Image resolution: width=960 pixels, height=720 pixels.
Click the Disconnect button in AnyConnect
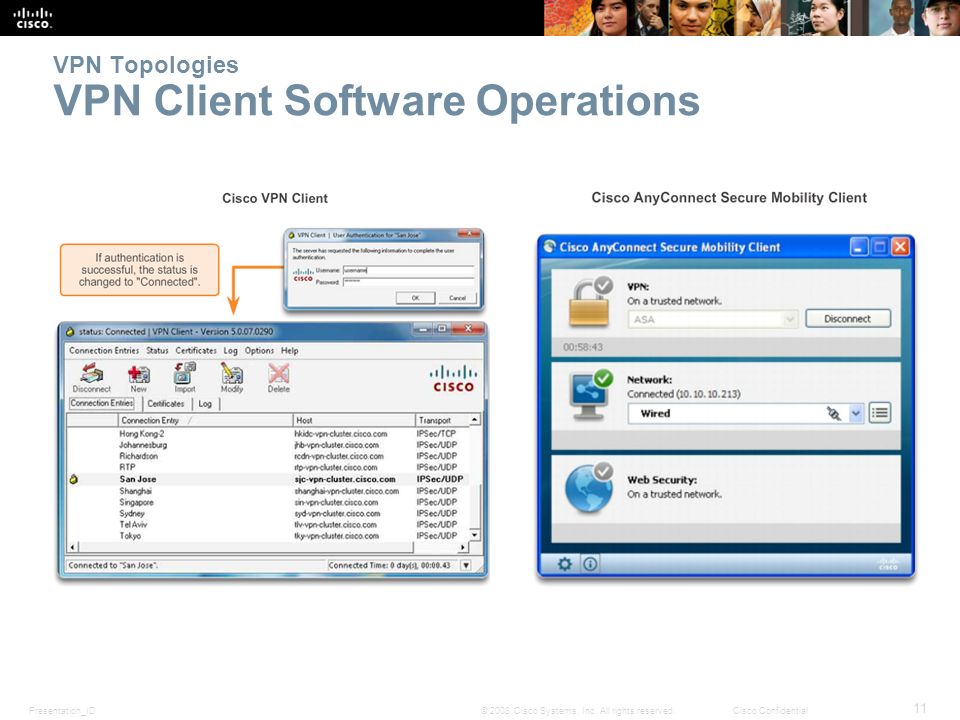click(848, 319)
